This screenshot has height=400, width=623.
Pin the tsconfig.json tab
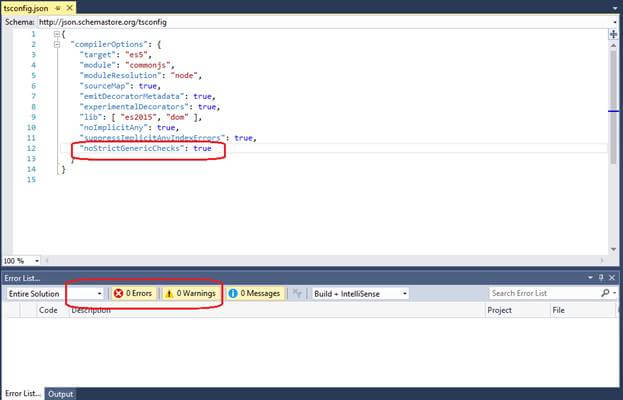58,8
